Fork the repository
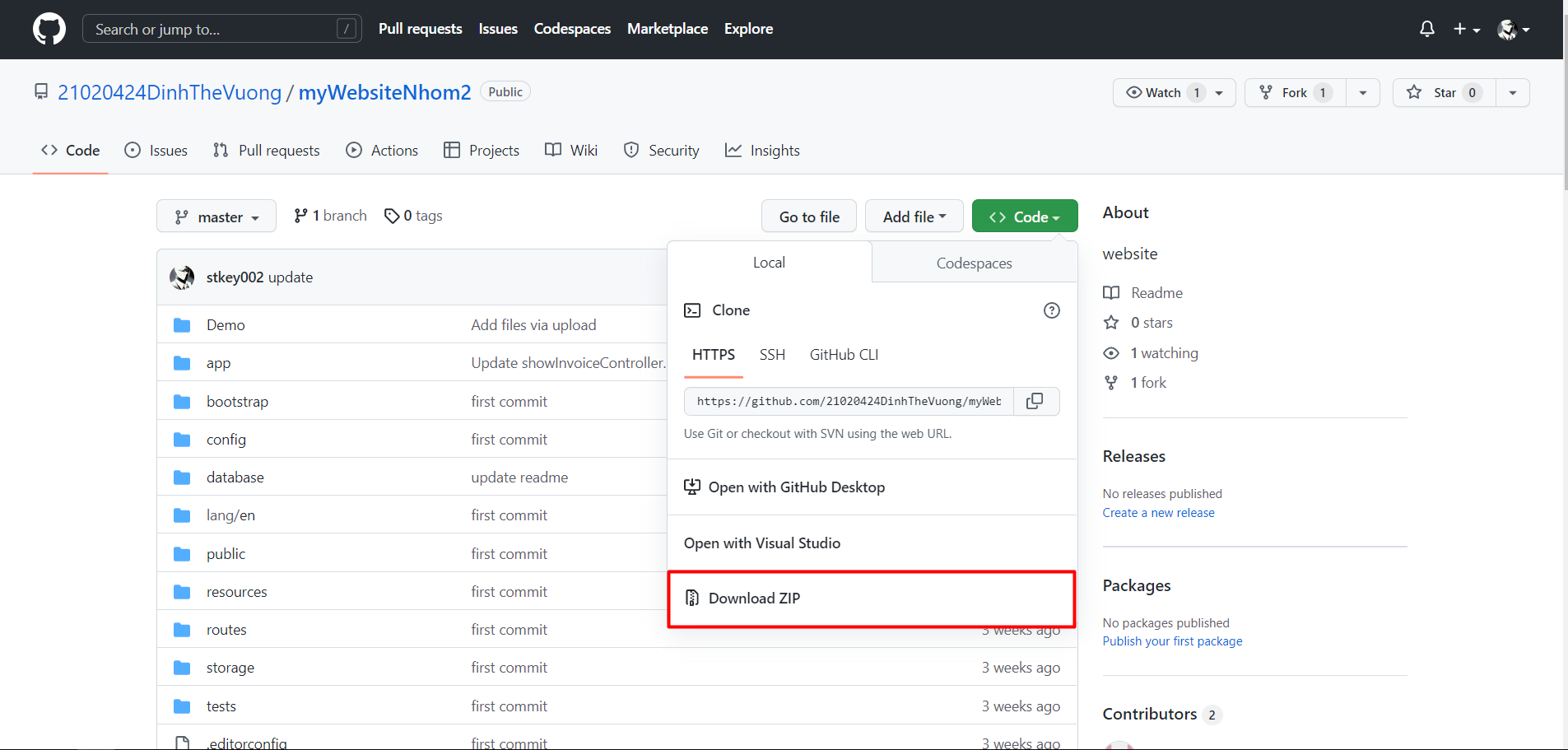Image resolution: width=1568 pixels, height=750 pixels. pyautogui.click(x=1293, y=92)
